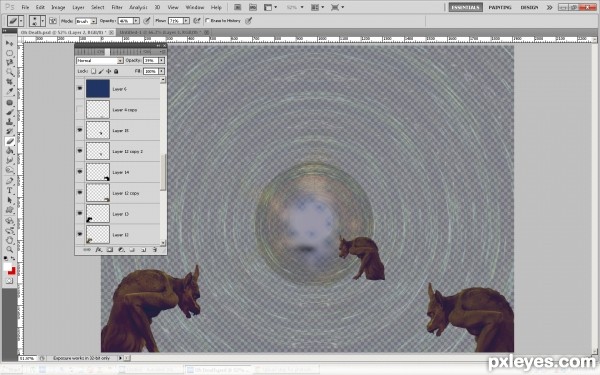The image size is (600, 375).
Task: Select the Zoom tool in toolbox
Action: point(10,249)
